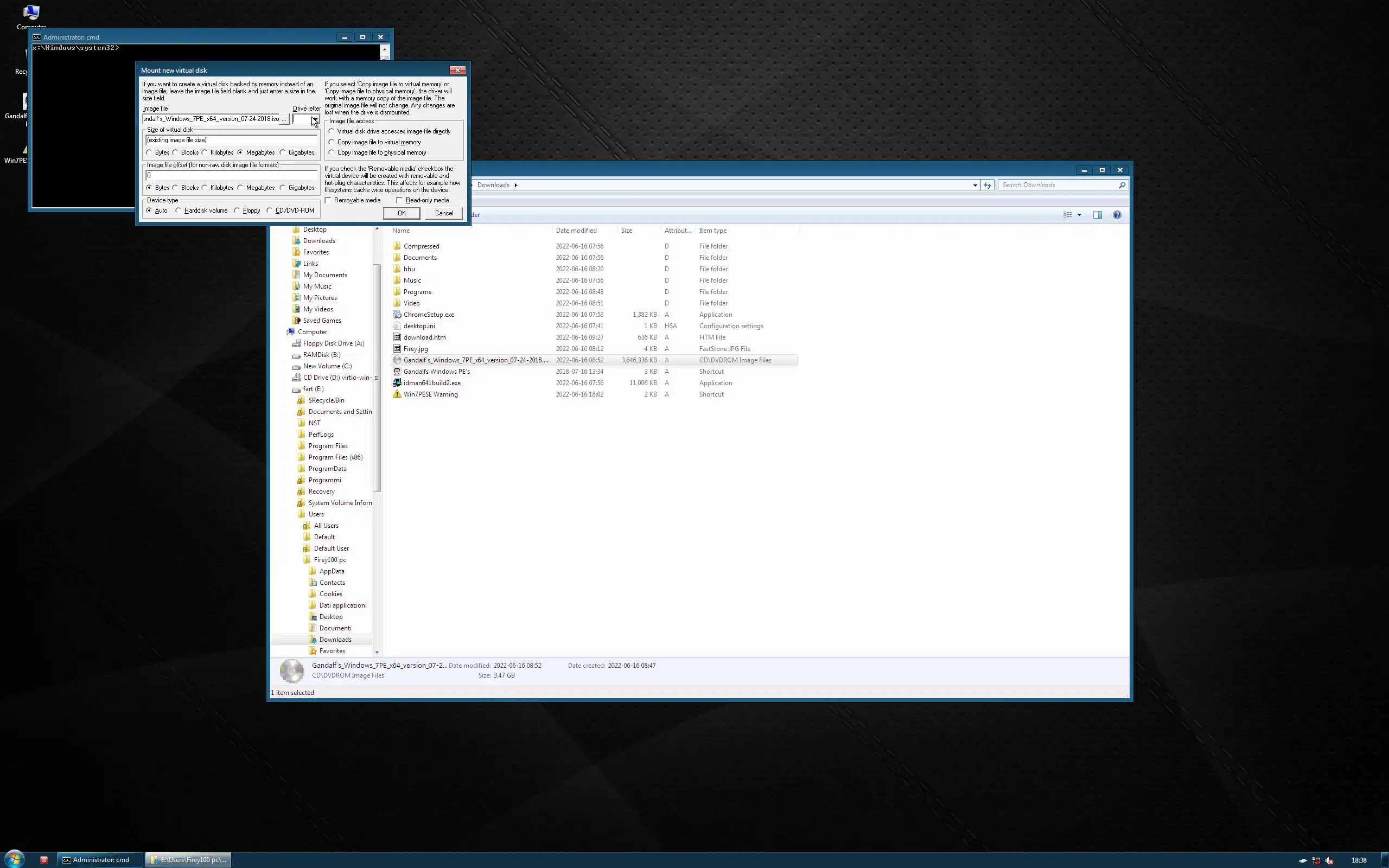Click the Computer desktop icon

pyautogui.click(x=31, y=12)
